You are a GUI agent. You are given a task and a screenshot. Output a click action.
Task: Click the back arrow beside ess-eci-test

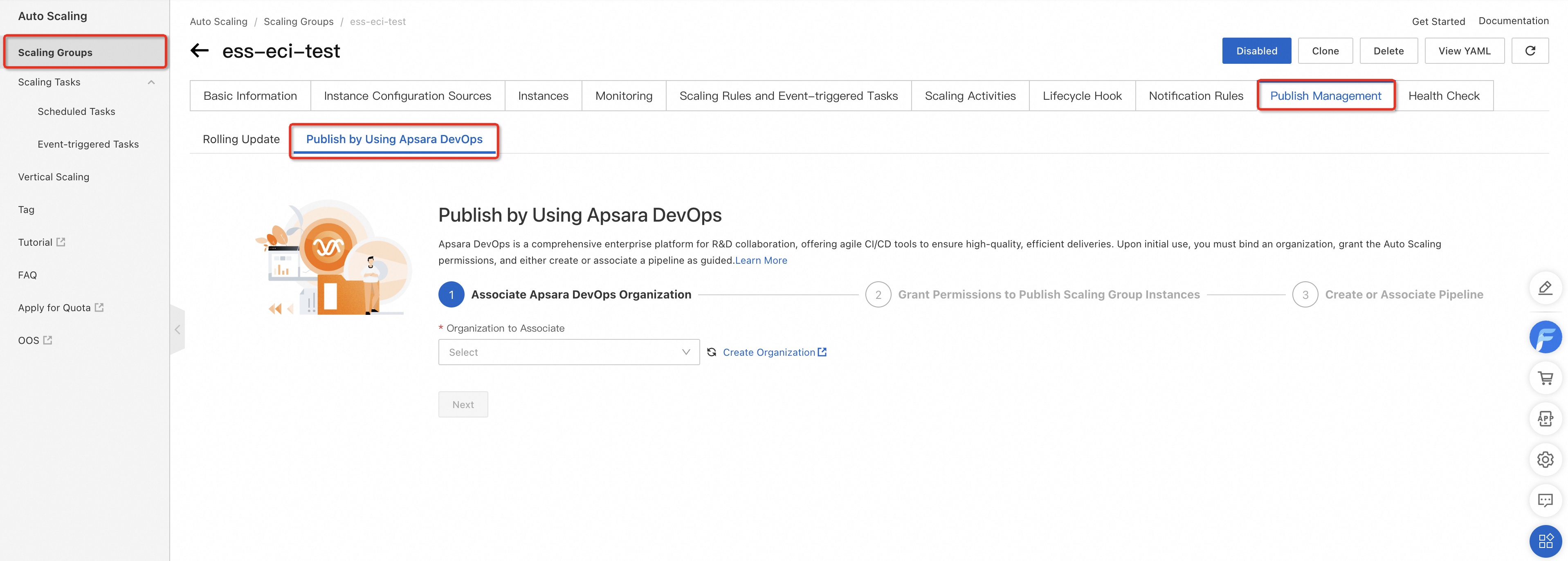(200, 51)
